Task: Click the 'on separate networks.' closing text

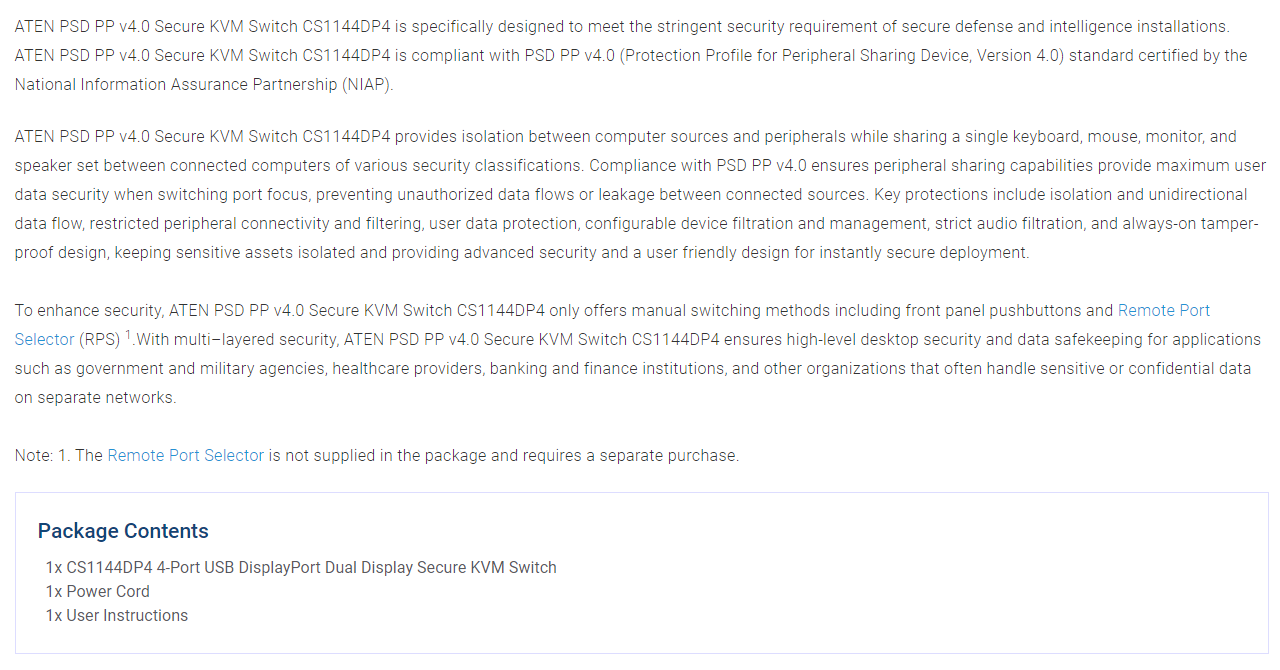Action: 95,398
